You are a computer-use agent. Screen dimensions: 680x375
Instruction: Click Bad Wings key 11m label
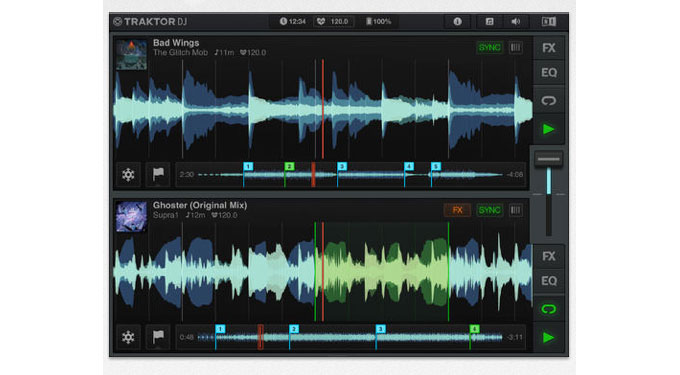click(x=224, y=52)
